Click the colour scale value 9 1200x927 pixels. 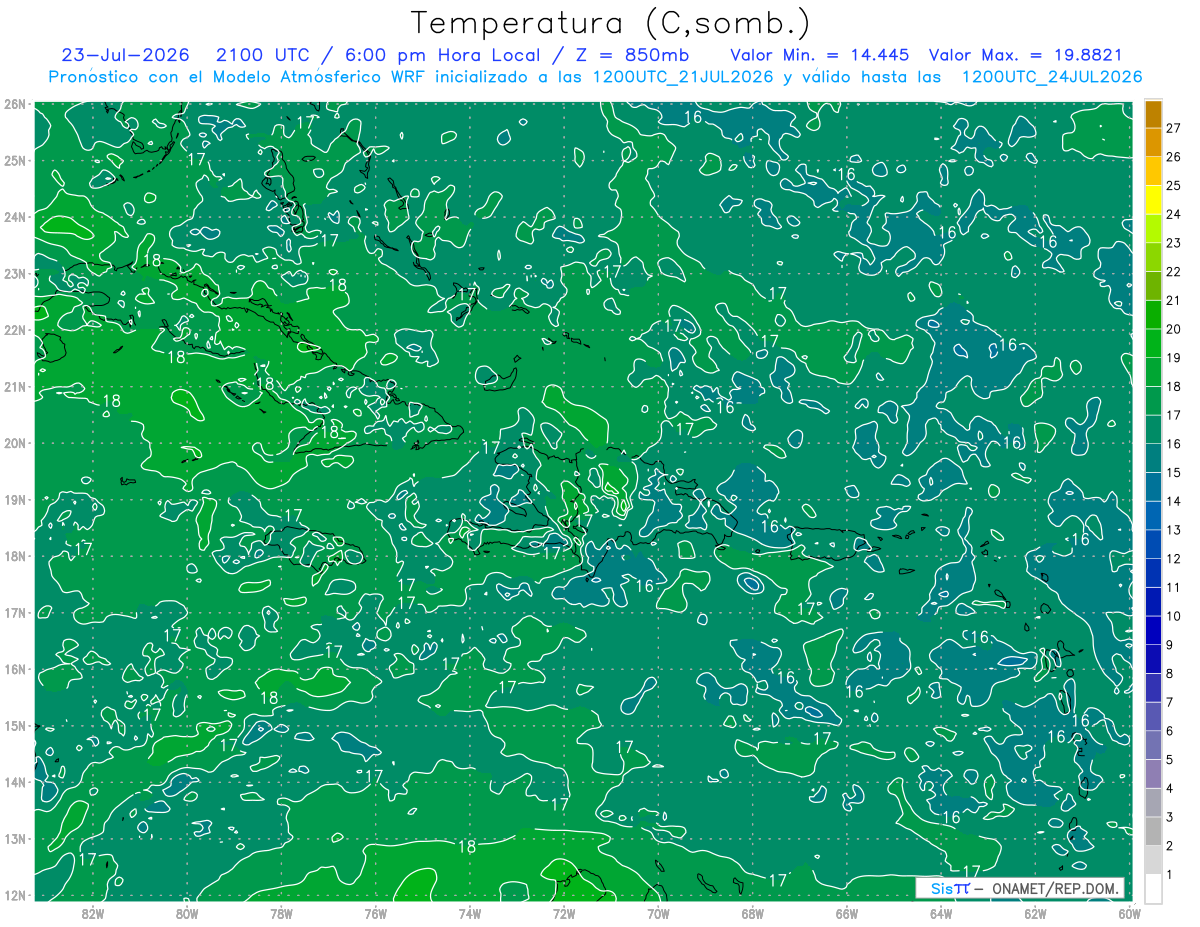pyautogui.click(x=1170, y=645)
